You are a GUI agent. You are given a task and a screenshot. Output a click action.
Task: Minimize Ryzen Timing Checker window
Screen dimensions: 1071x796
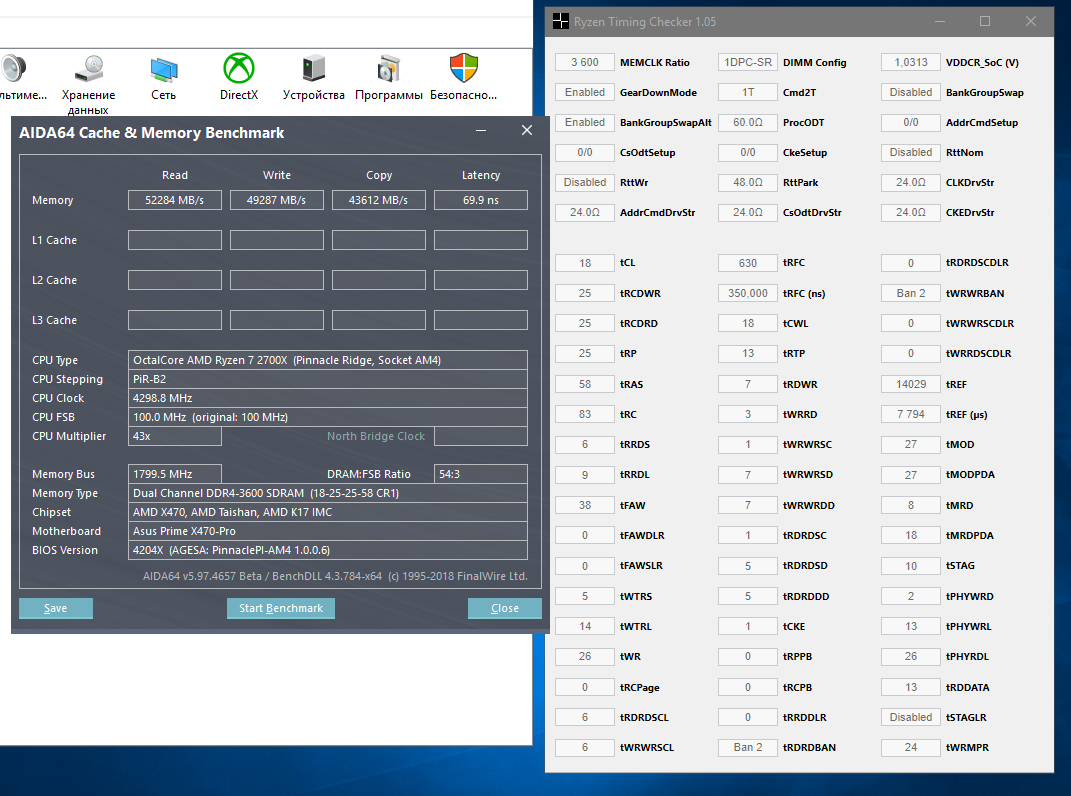(940, 21)
